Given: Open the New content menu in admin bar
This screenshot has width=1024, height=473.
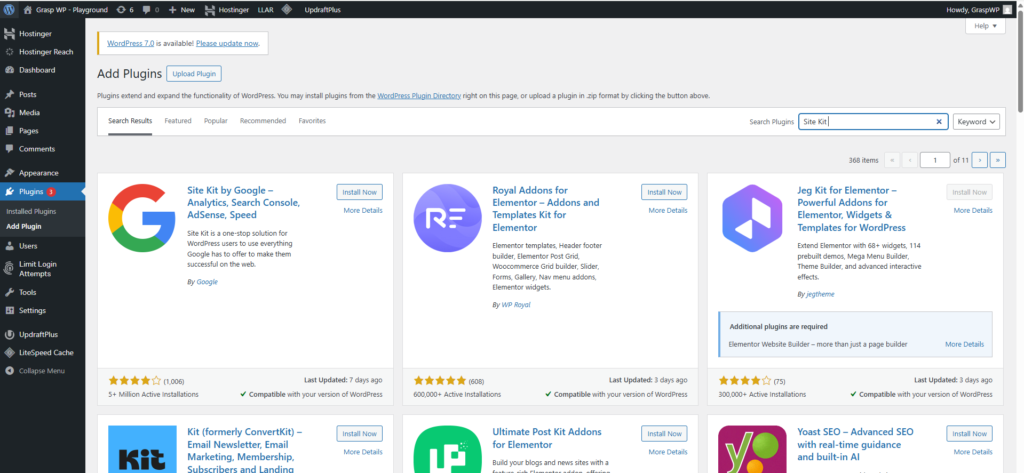Looking at the screenshot, I should click(x=182, y=10).
